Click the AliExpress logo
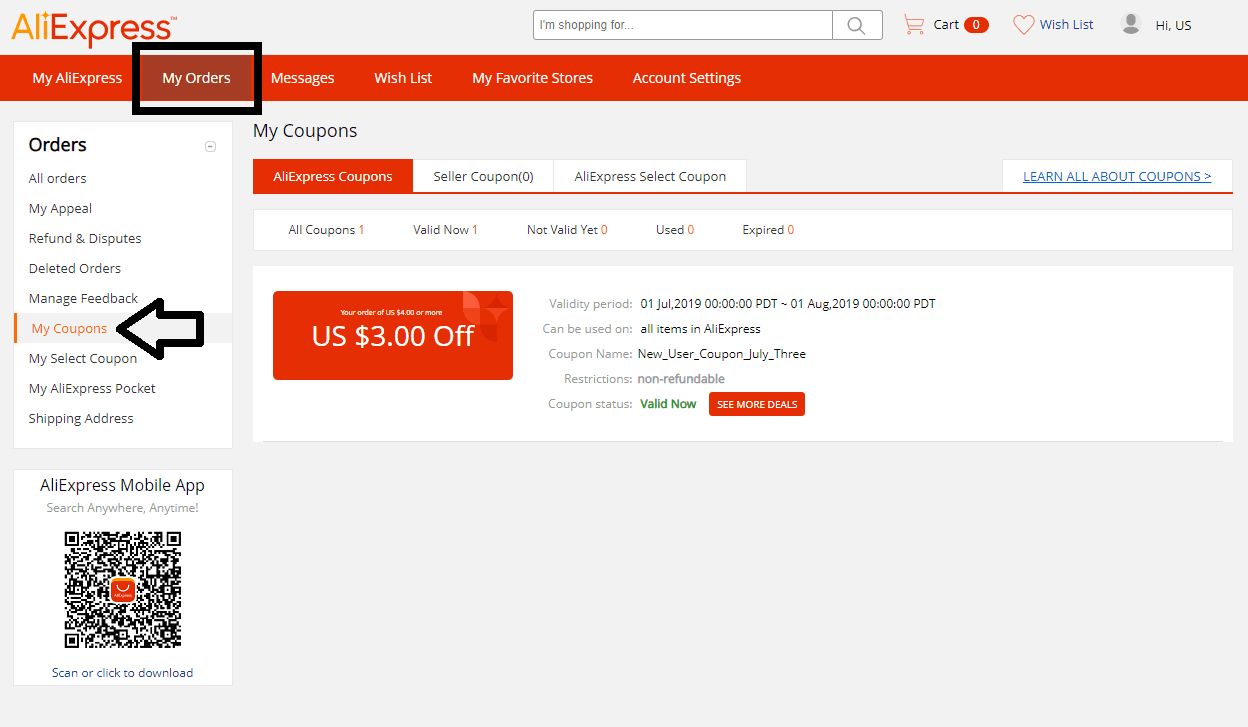Viewport: 1248px width, 727px height. point(94,28)
